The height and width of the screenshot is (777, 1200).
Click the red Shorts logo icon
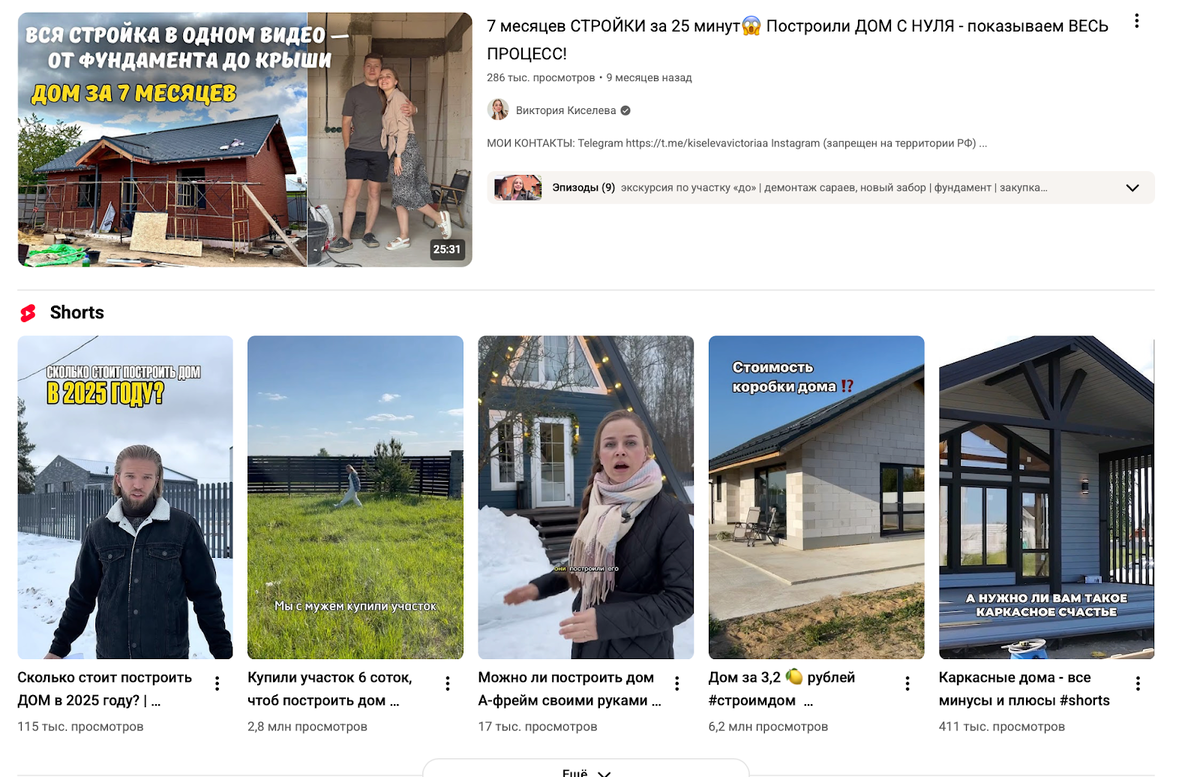(x=28, y=313)
